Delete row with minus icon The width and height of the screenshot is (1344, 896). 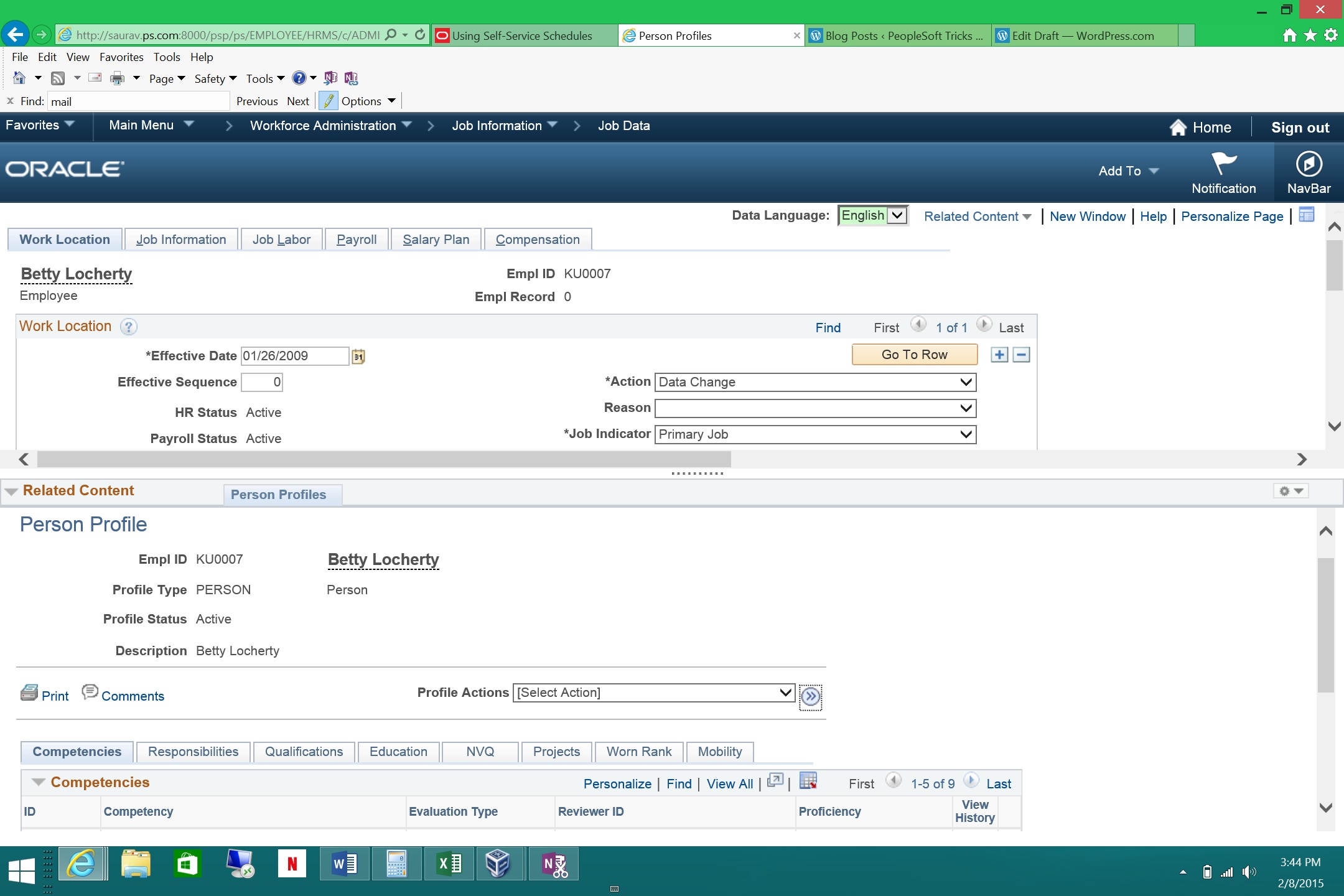click(1021, 355)
